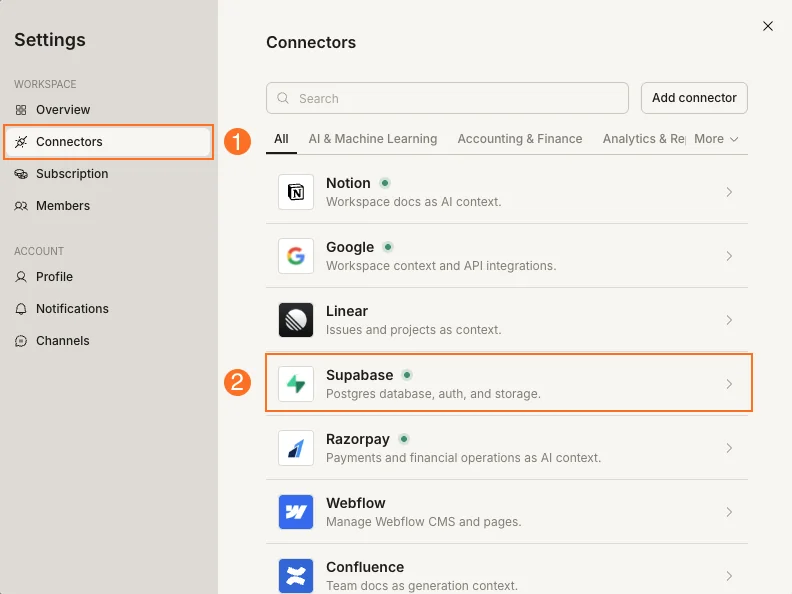The height and width of the screenshot is (594, 792).
Task: Open the Supabase connector title
Action: pos(360,375)
